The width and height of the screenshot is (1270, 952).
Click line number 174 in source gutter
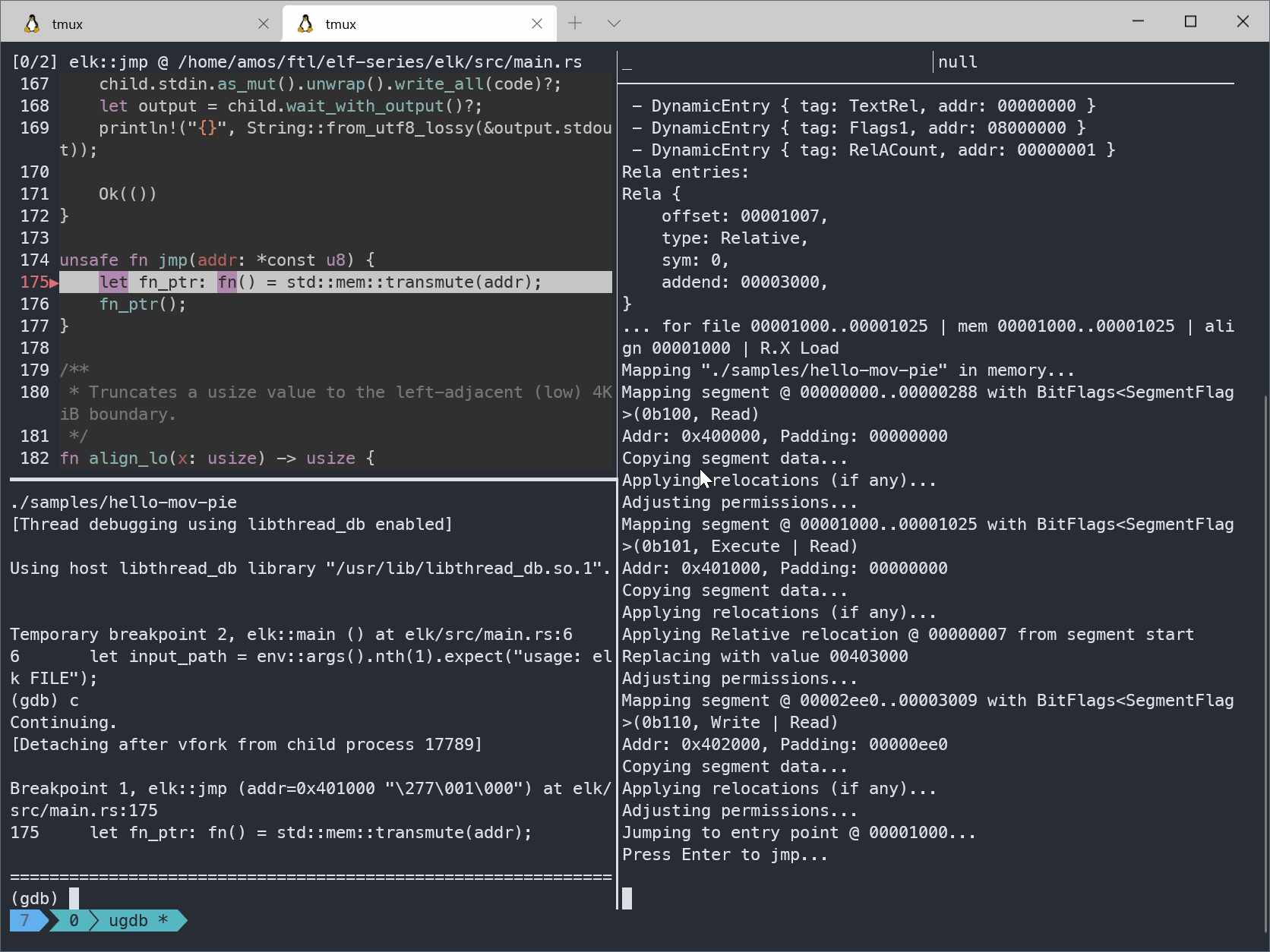pyautogui.click(x=34, y=260)
